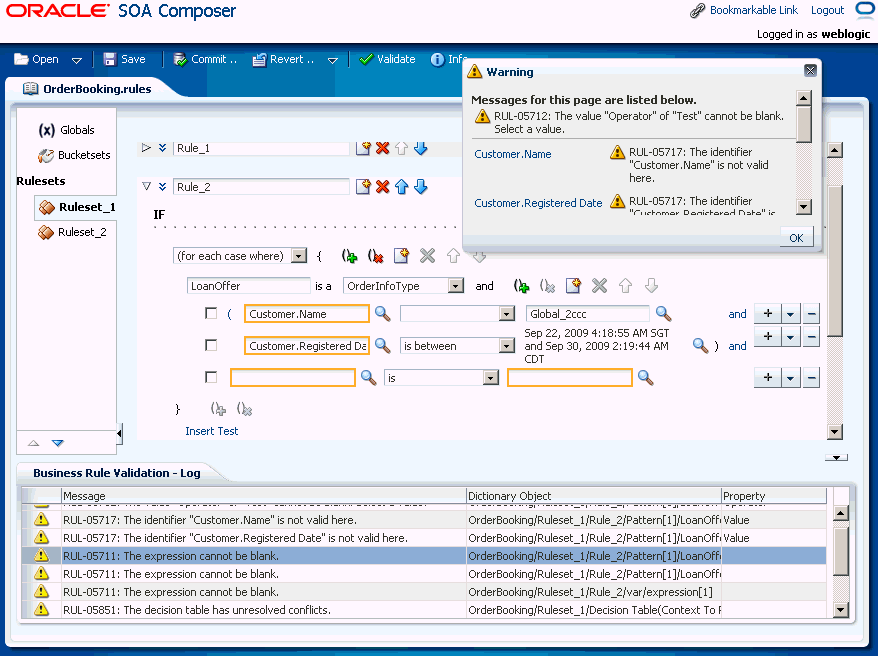
Task: Click the LoanOffer input field
Action: [248, 286]
